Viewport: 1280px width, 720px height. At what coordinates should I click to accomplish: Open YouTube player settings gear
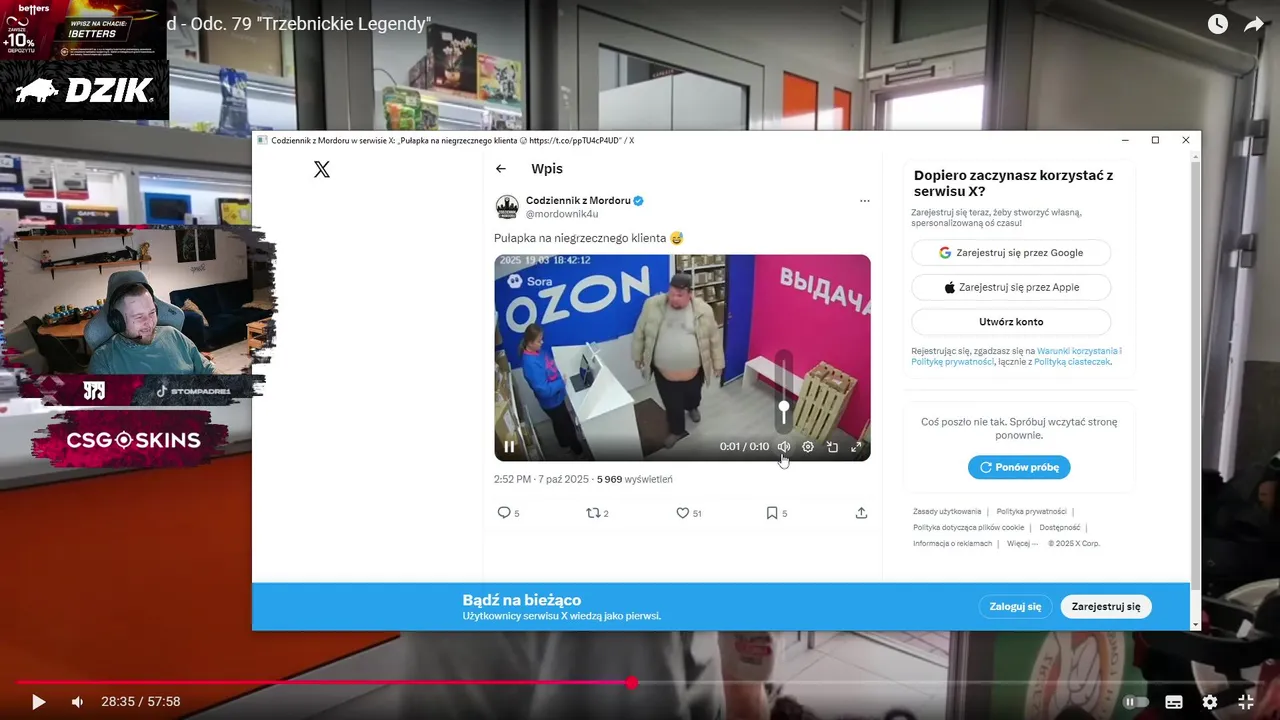1210,702
